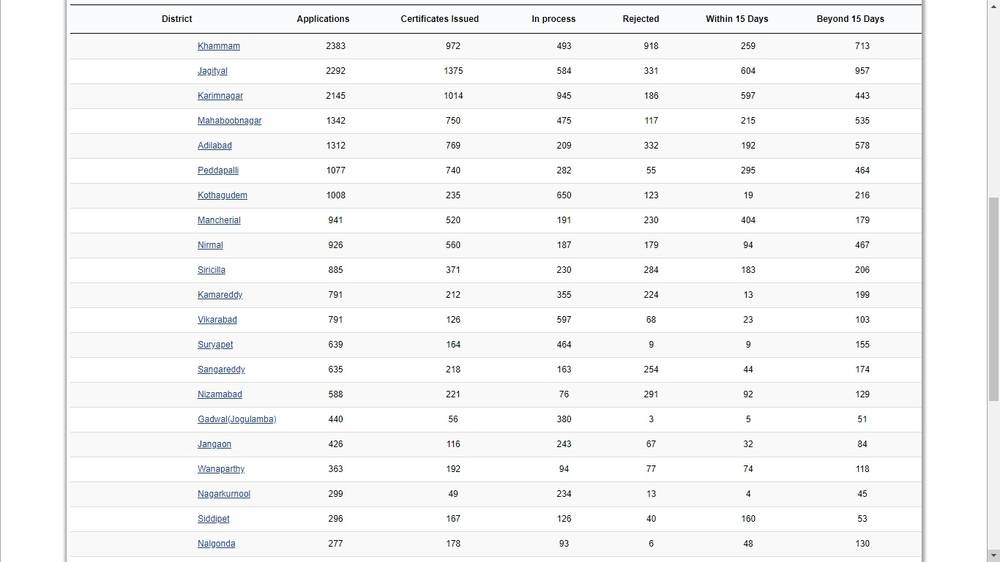The height and width of the screenshot is (562, 1000).
Task: Go to the Karimnagar district details
Action: 220,96
